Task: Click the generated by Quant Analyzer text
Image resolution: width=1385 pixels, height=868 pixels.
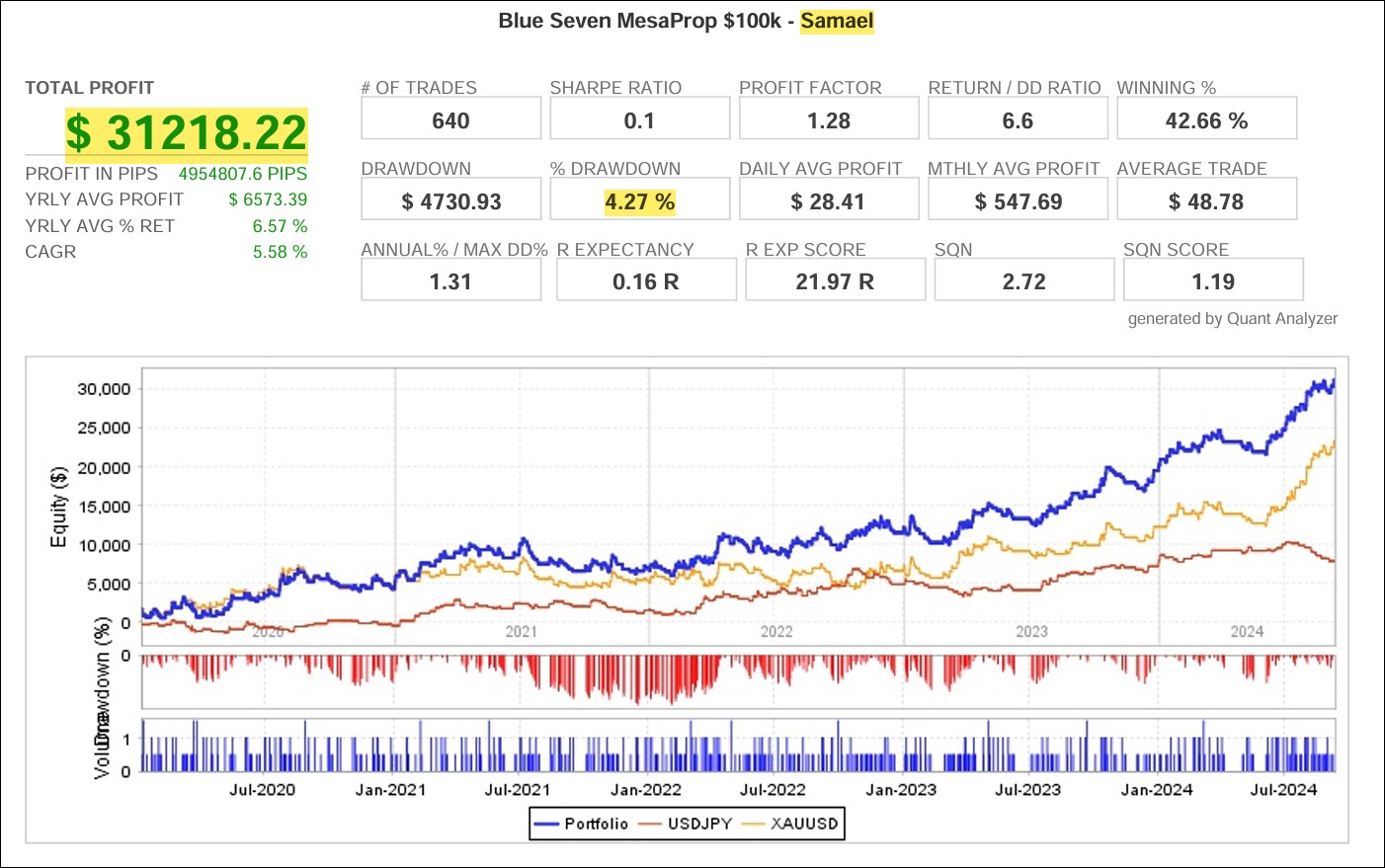Action: tap(1233, 319)
